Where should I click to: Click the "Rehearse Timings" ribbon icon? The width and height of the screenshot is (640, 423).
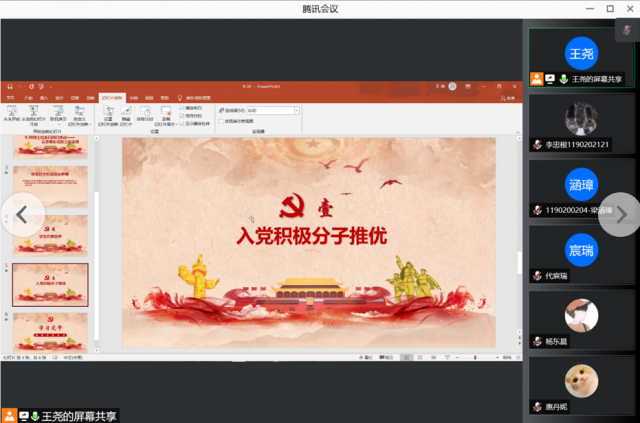145,112
